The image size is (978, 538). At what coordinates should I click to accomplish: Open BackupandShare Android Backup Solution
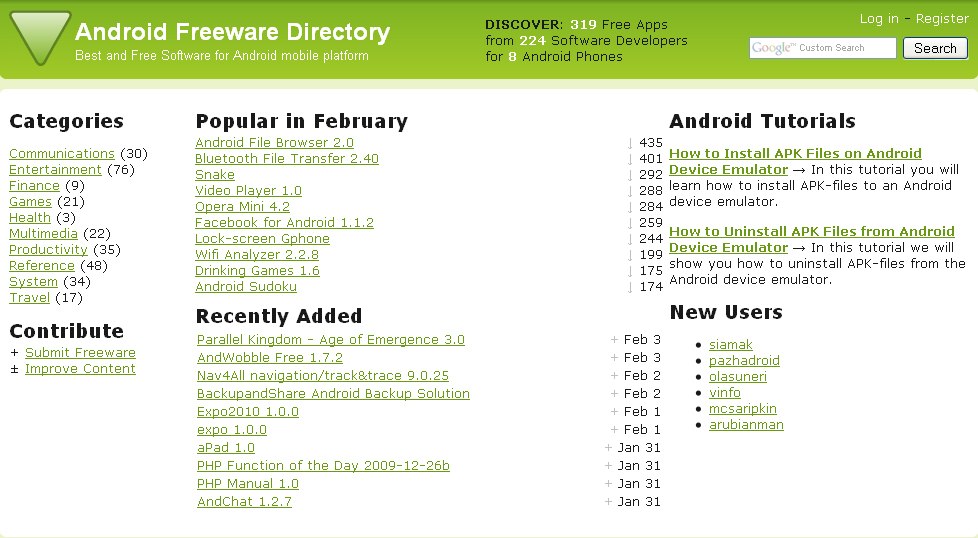point(334,394)
